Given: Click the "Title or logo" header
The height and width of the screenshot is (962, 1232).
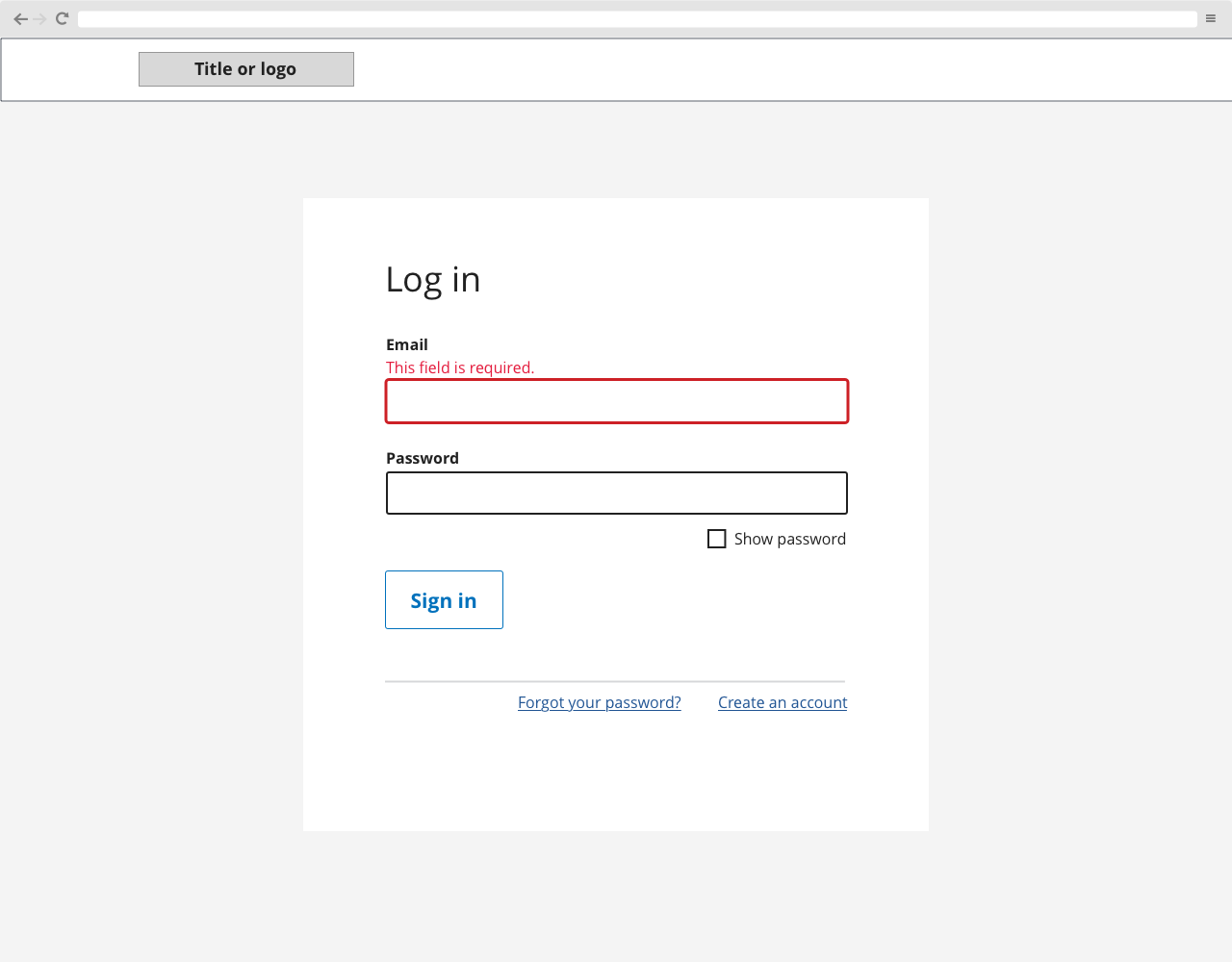Looking at the screenshot, I should click(245, 68).
